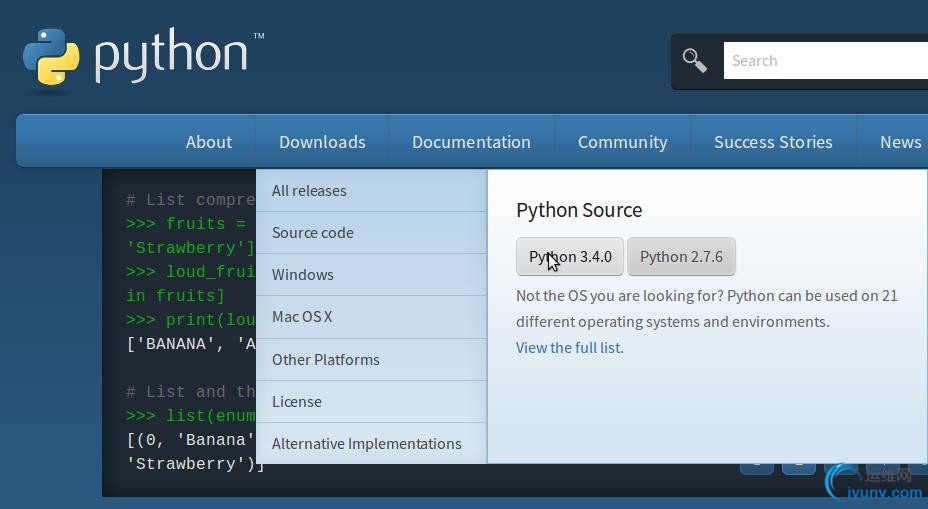Open the Documentation menu
Image resolution: width=928 pixels, height=509 pixels.
coord(471,141)
